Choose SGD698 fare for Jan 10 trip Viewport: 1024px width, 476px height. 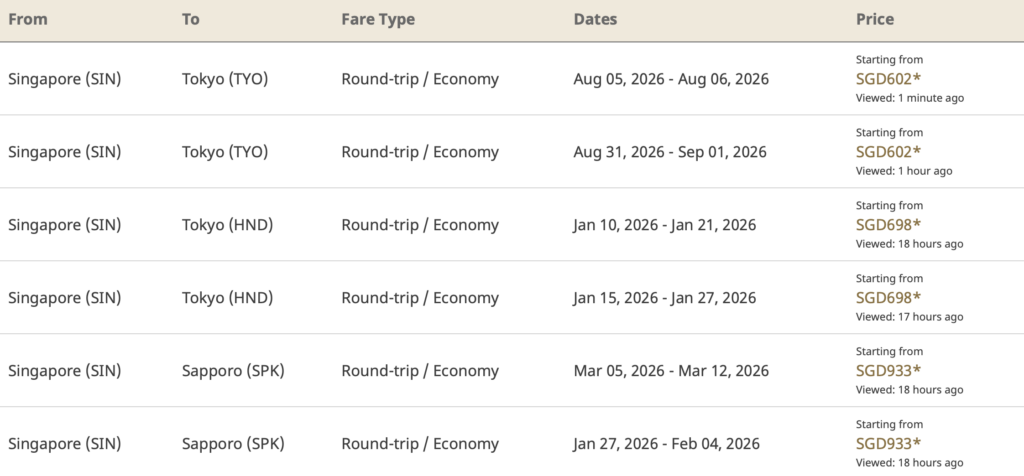[x=888, y=224]
